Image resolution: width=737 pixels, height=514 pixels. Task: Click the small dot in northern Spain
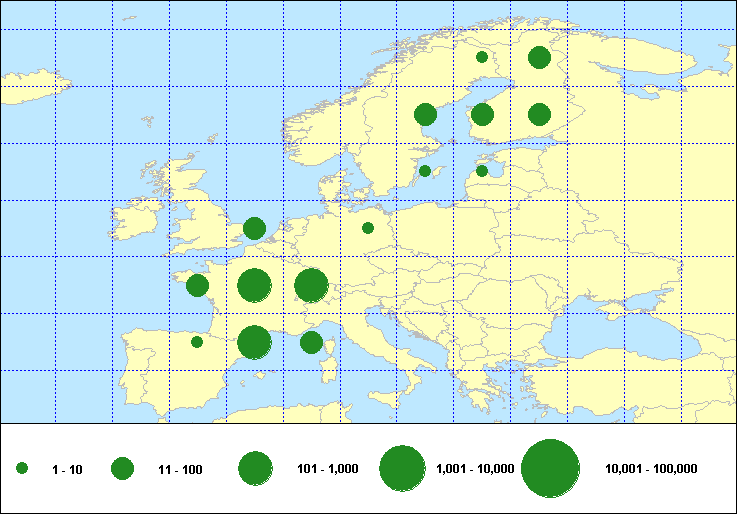tap(197, 342)
